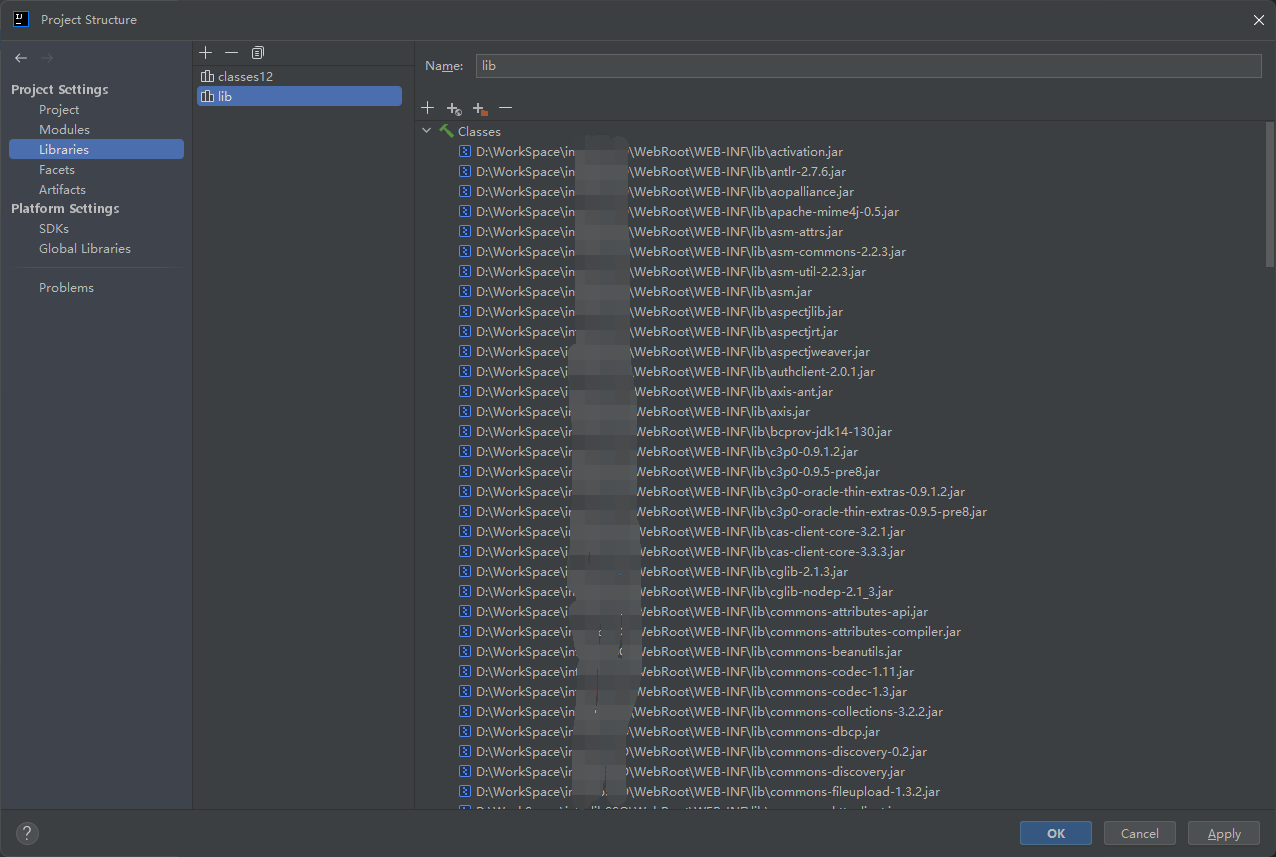Viewport: 1276px width, 857px height.
Task: Click the forward navigation arrow
Action: [47, 58]
